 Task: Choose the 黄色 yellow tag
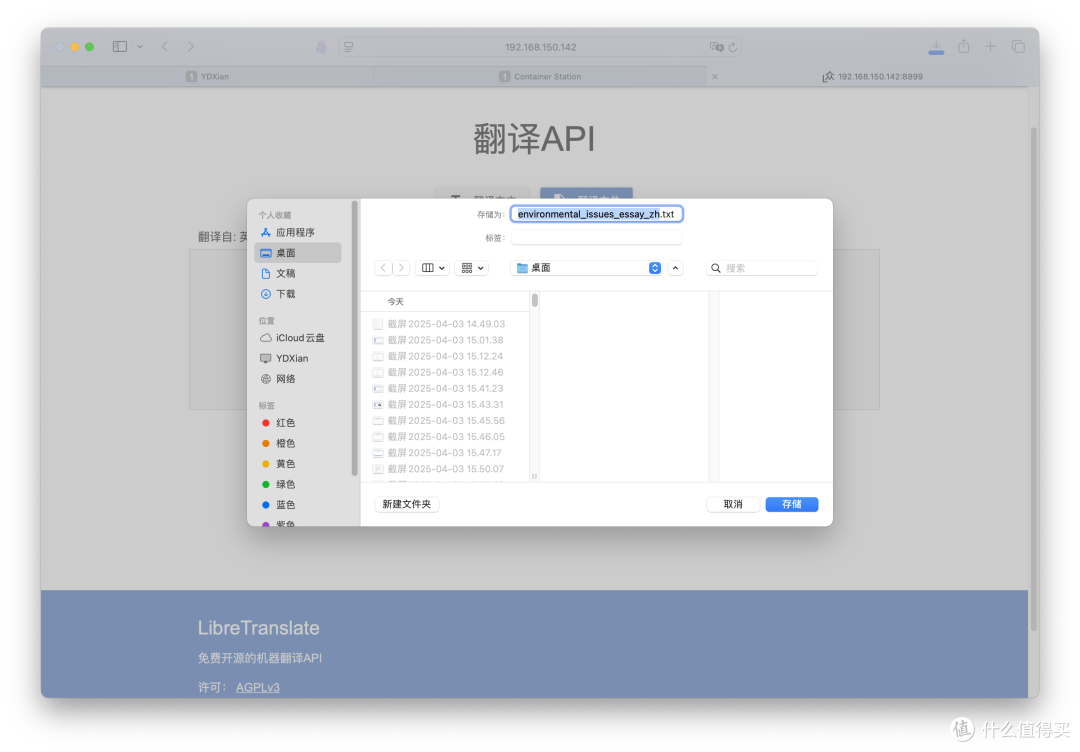point(298,464)
